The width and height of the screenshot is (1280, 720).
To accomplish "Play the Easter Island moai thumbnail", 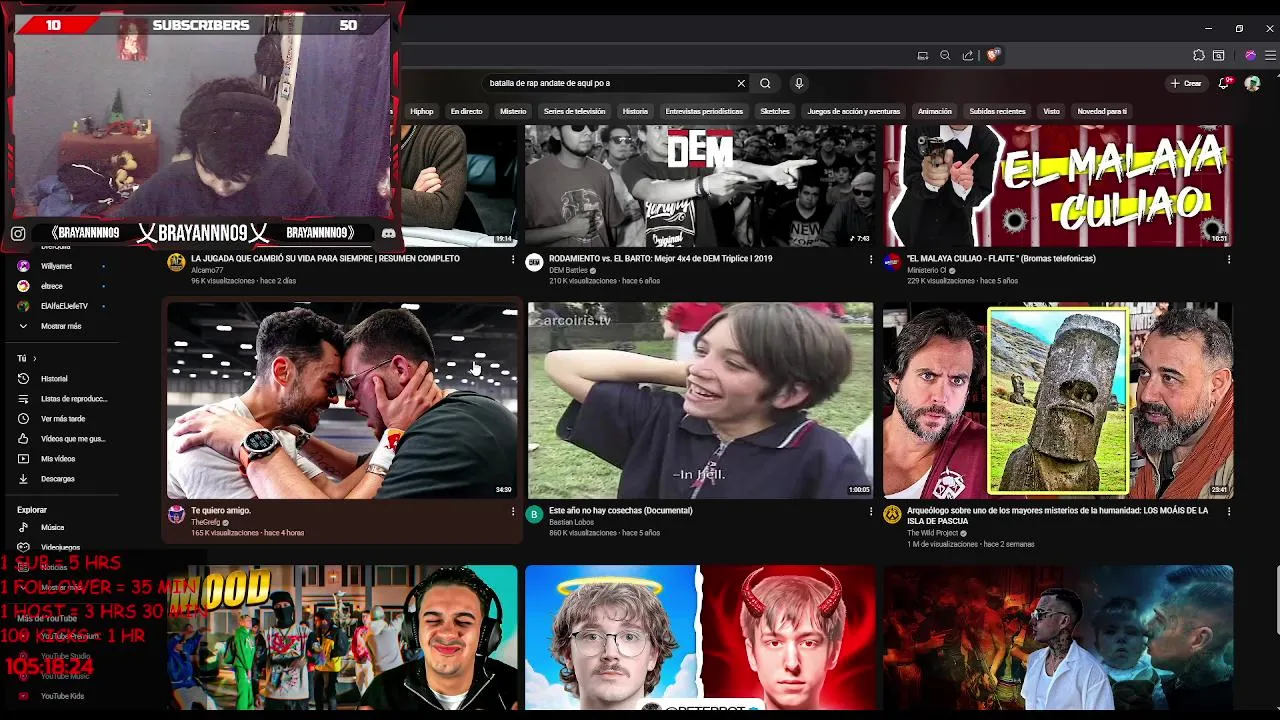I will click(1058, 401).
